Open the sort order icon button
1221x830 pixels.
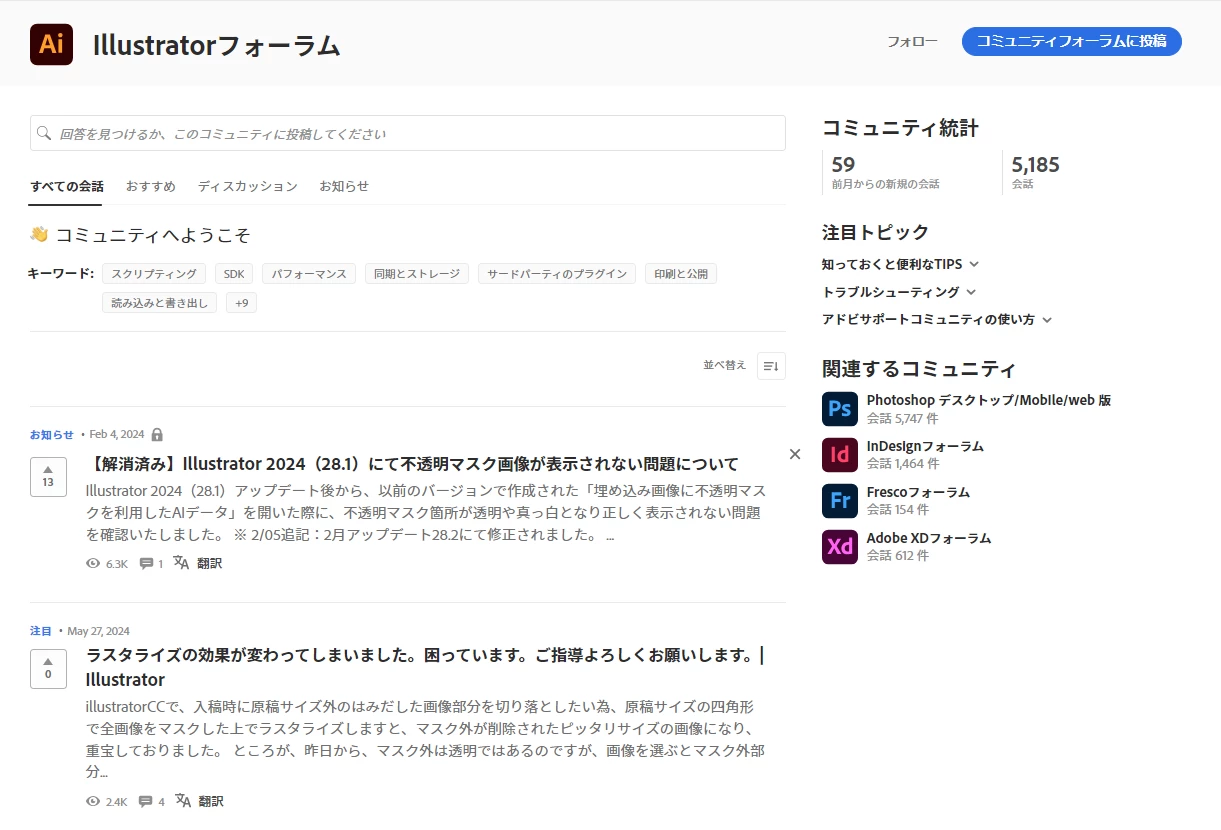pos(771,366)
